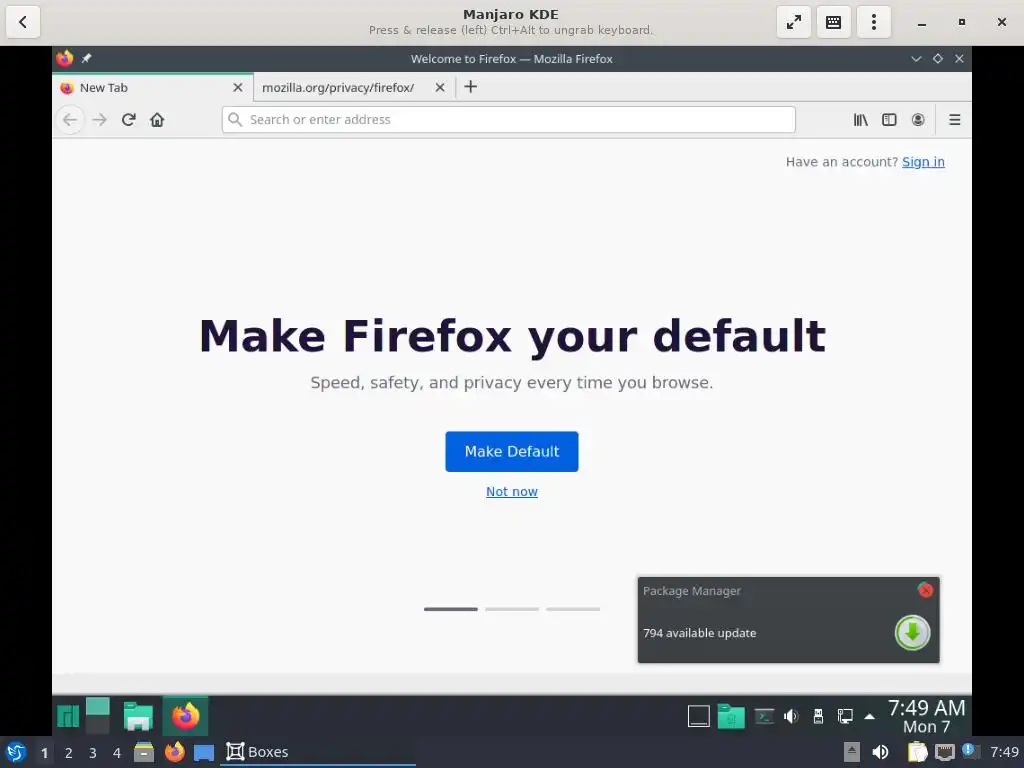Image resolution: width=1024 pixels, height=768 pixels.
Task: Click the Not now link
Action: point(512,492)
